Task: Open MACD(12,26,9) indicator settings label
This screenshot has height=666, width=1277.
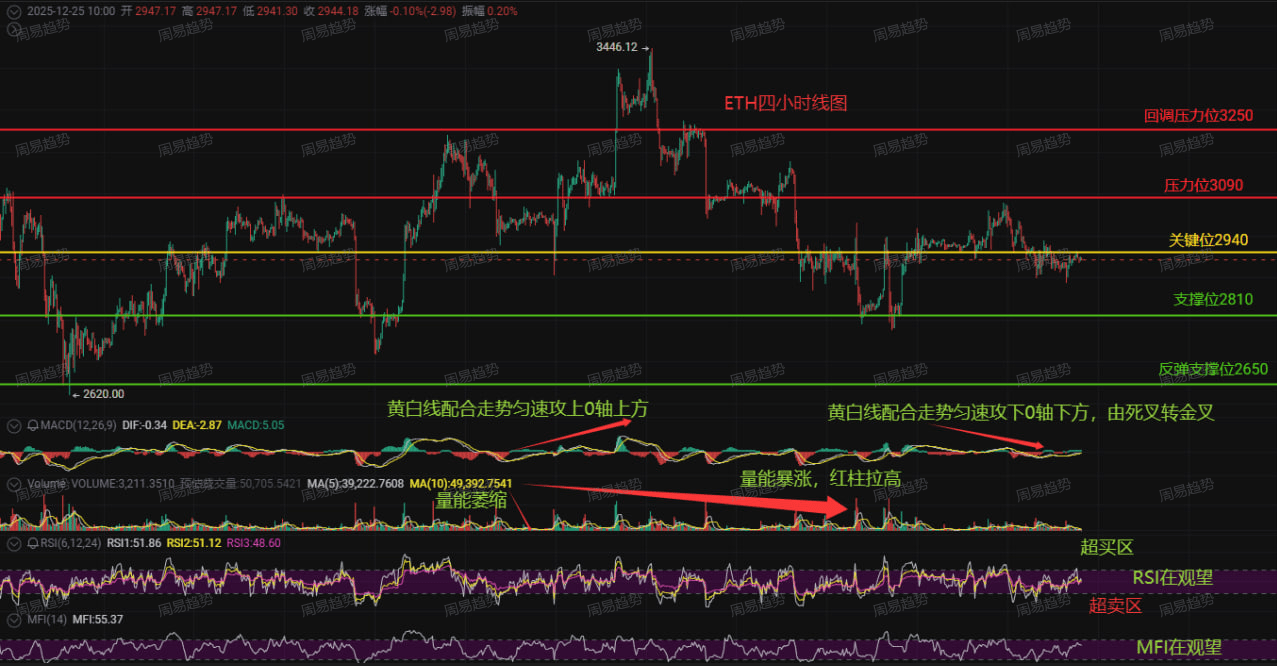Action: pyautogui.click(x=77, y=425)
